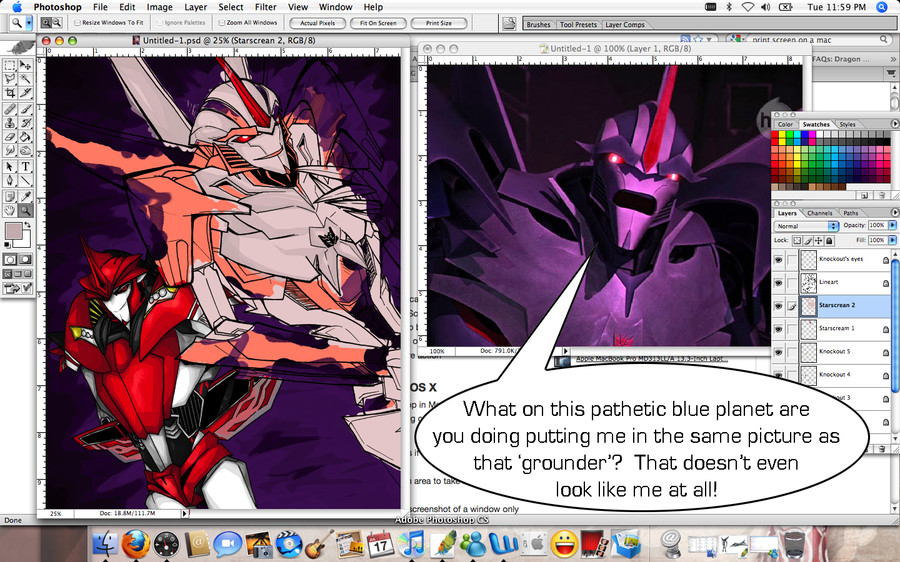Open the blend mode dropdown showing Normal
The image size is (900, 562).
click(806, 226)
